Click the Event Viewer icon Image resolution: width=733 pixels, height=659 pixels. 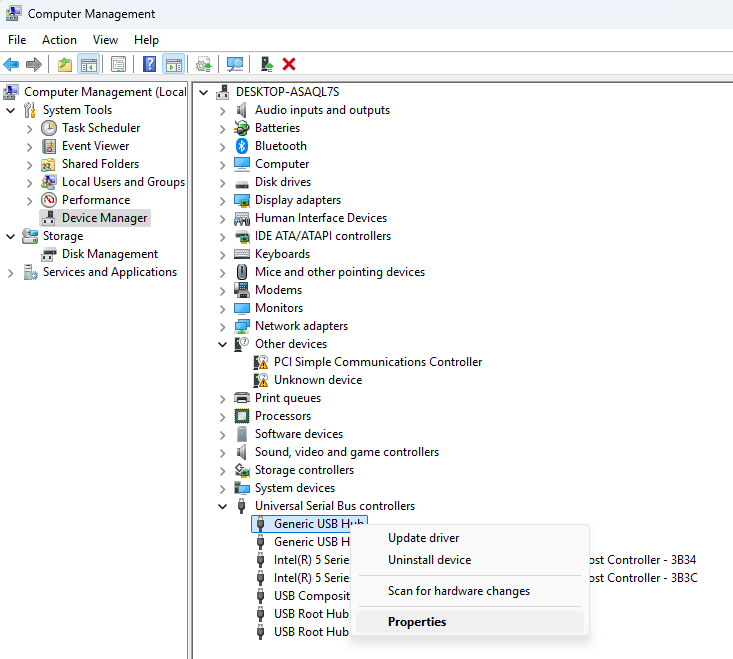click(x=49, y=146)
